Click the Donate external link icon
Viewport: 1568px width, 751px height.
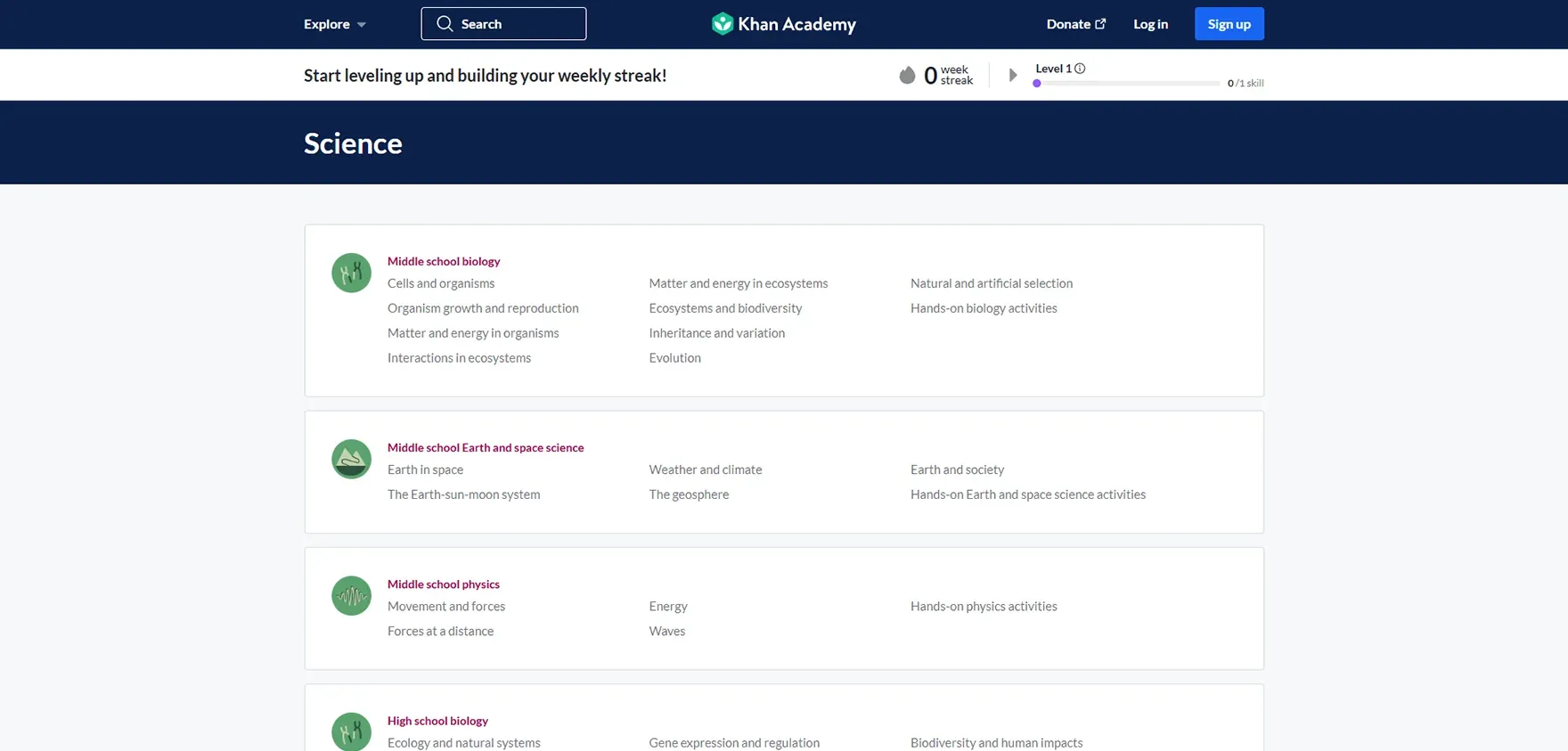(x=1100, y=24)
